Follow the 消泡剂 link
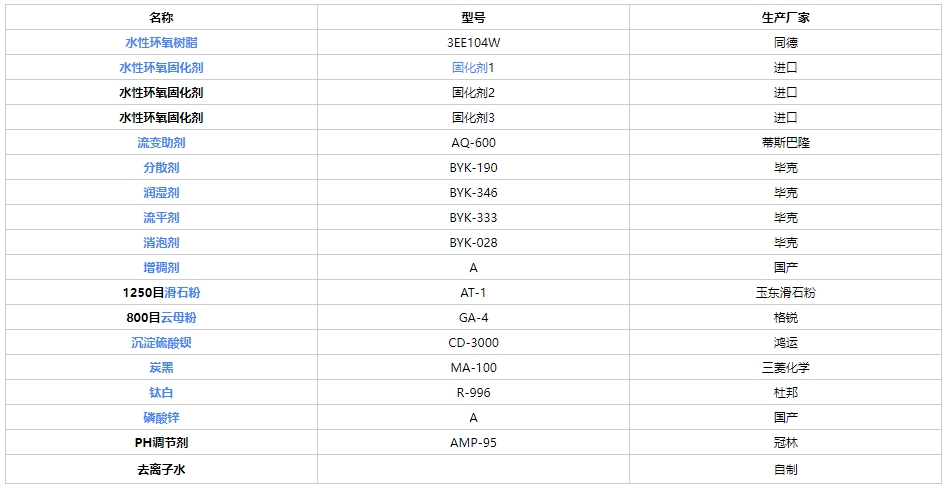Image resolution: width=952 pixels, height=490 pixels. pyautogui.click(x=161, y=242)
